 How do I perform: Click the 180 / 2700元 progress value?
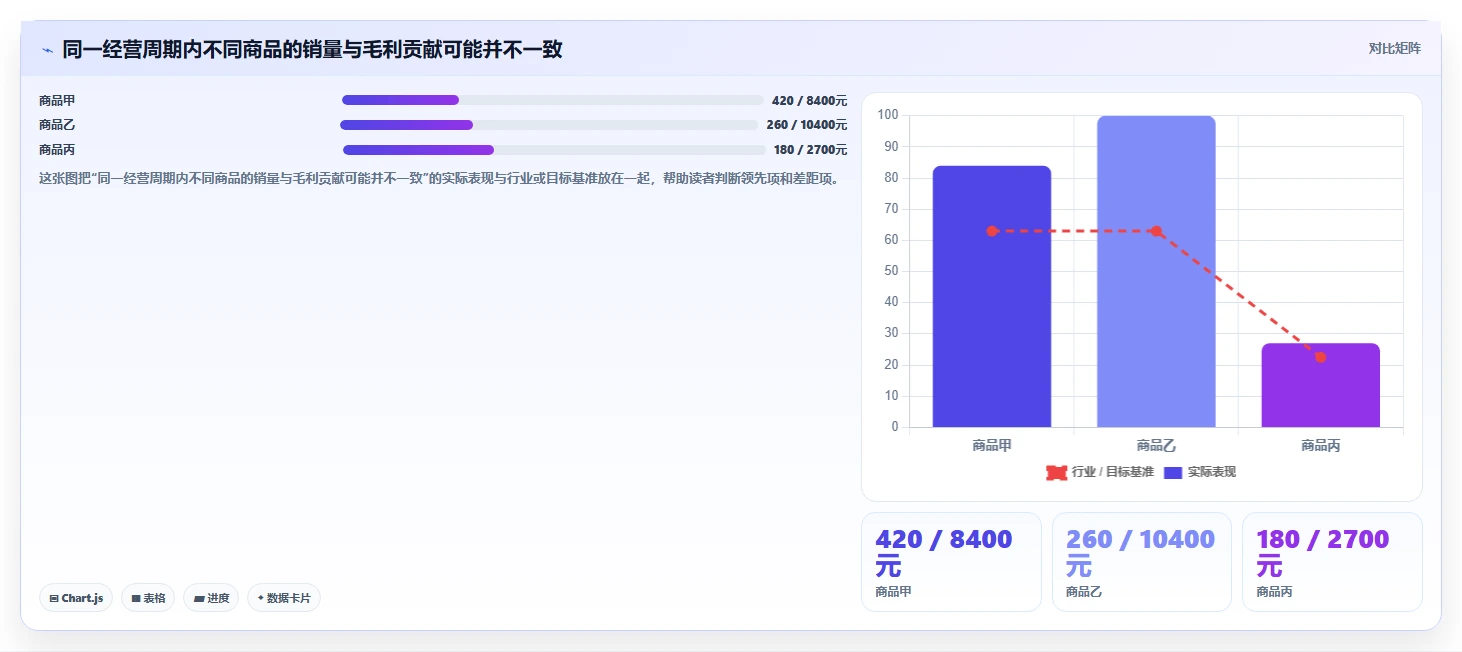click(x=810, y=150)
